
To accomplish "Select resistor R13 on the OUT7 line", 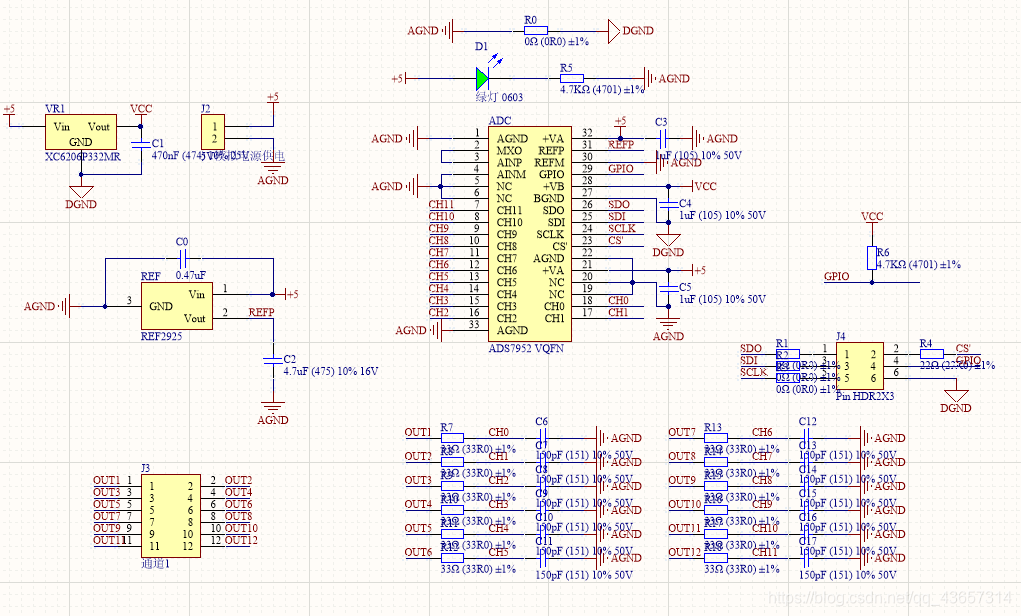I will [716, 438].
